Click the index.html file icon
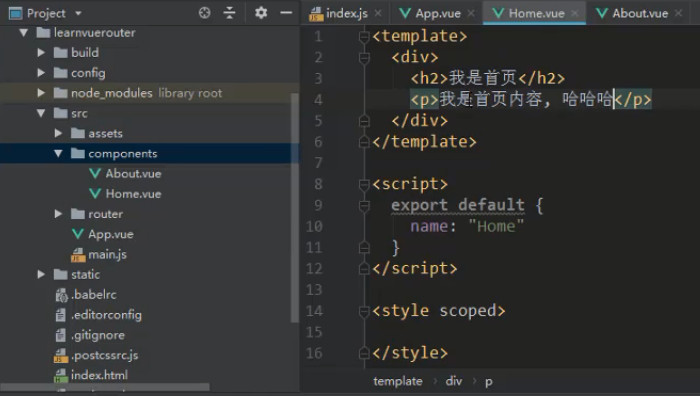Viewport: 700px width, 396px height. [x=61, y=375]
